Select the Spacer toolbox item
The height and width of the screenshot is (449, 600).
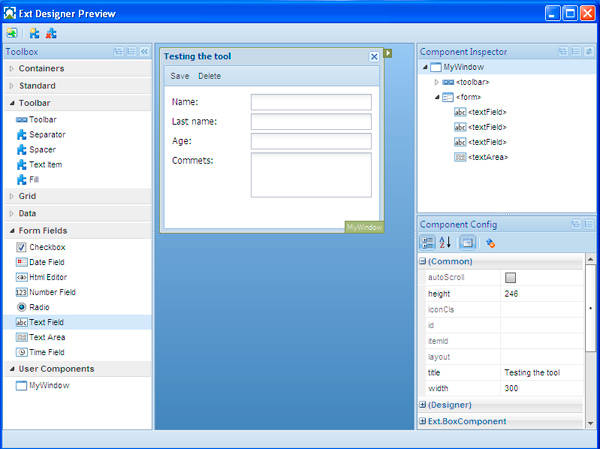pyautogui.click(x=43, y=149)
